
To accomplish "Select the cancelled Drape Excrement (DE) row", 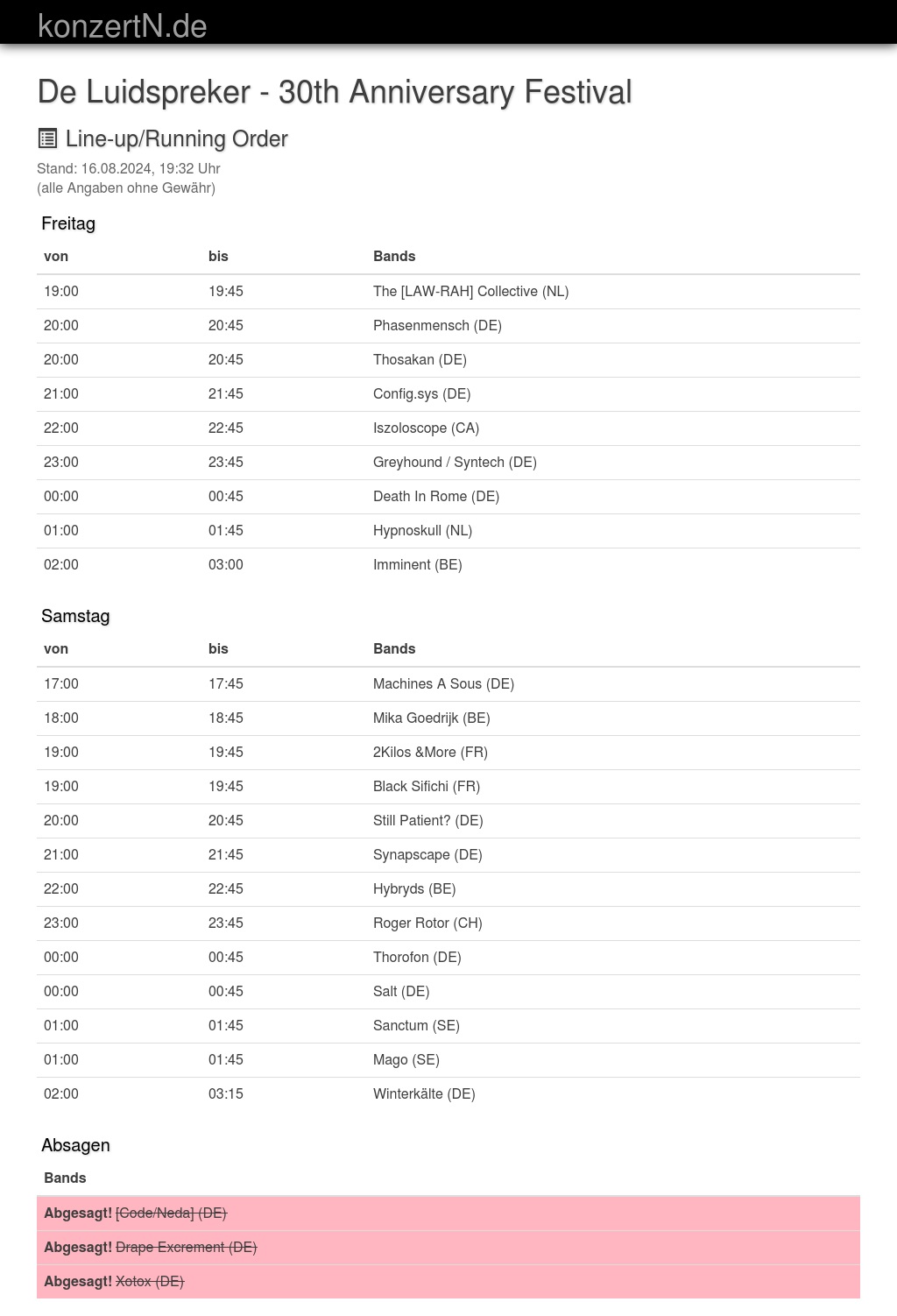I will [x=448, y=1248].
